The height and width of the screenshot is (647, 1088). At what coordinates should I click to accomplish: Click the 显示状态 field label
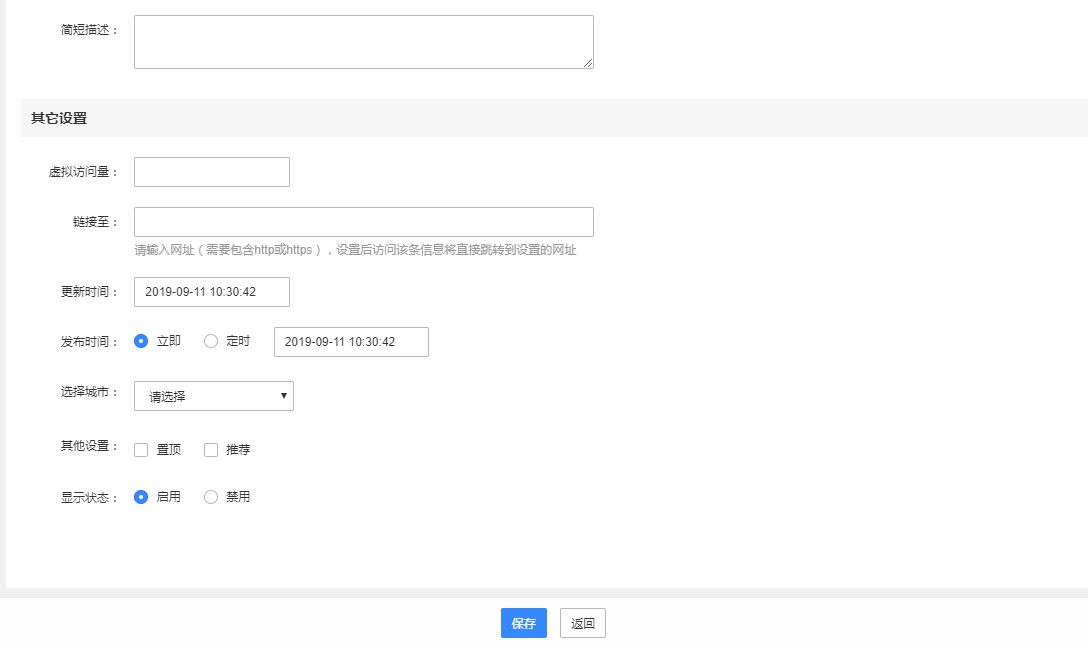[88, 497]
